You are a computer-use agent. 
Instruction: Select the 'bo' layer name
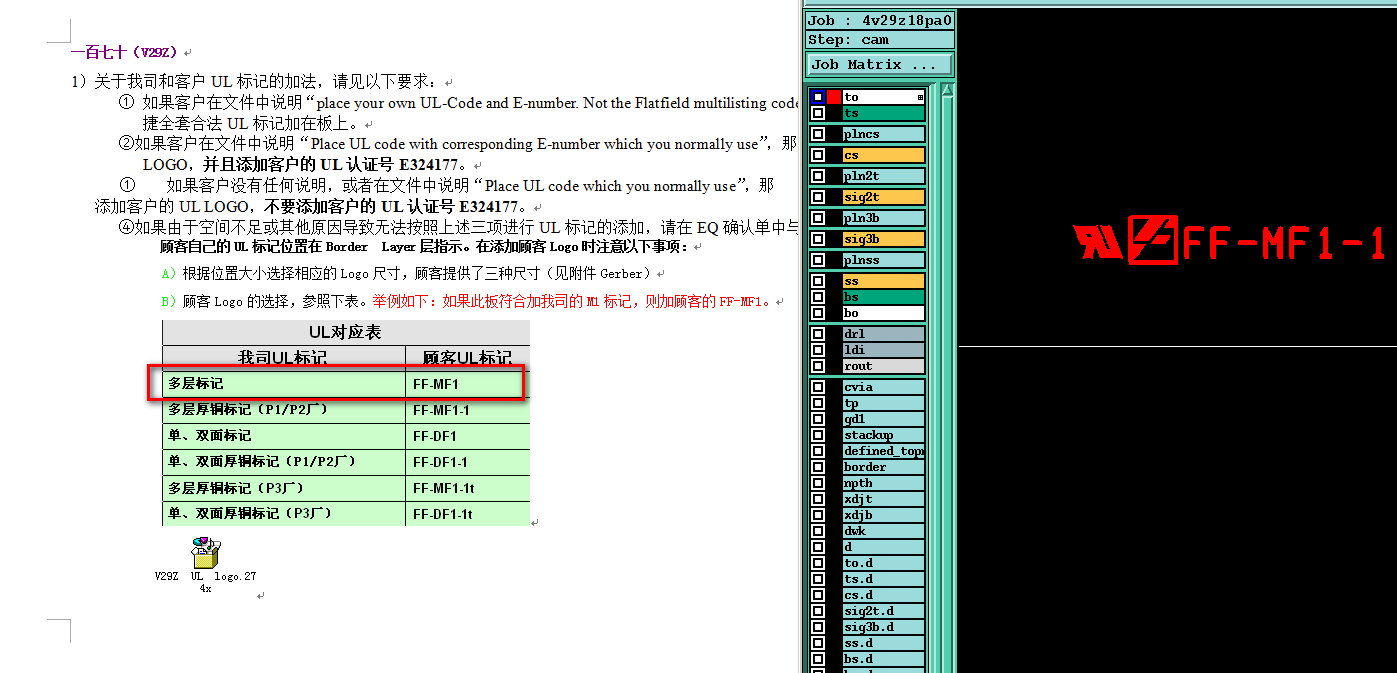coord(884,313)
